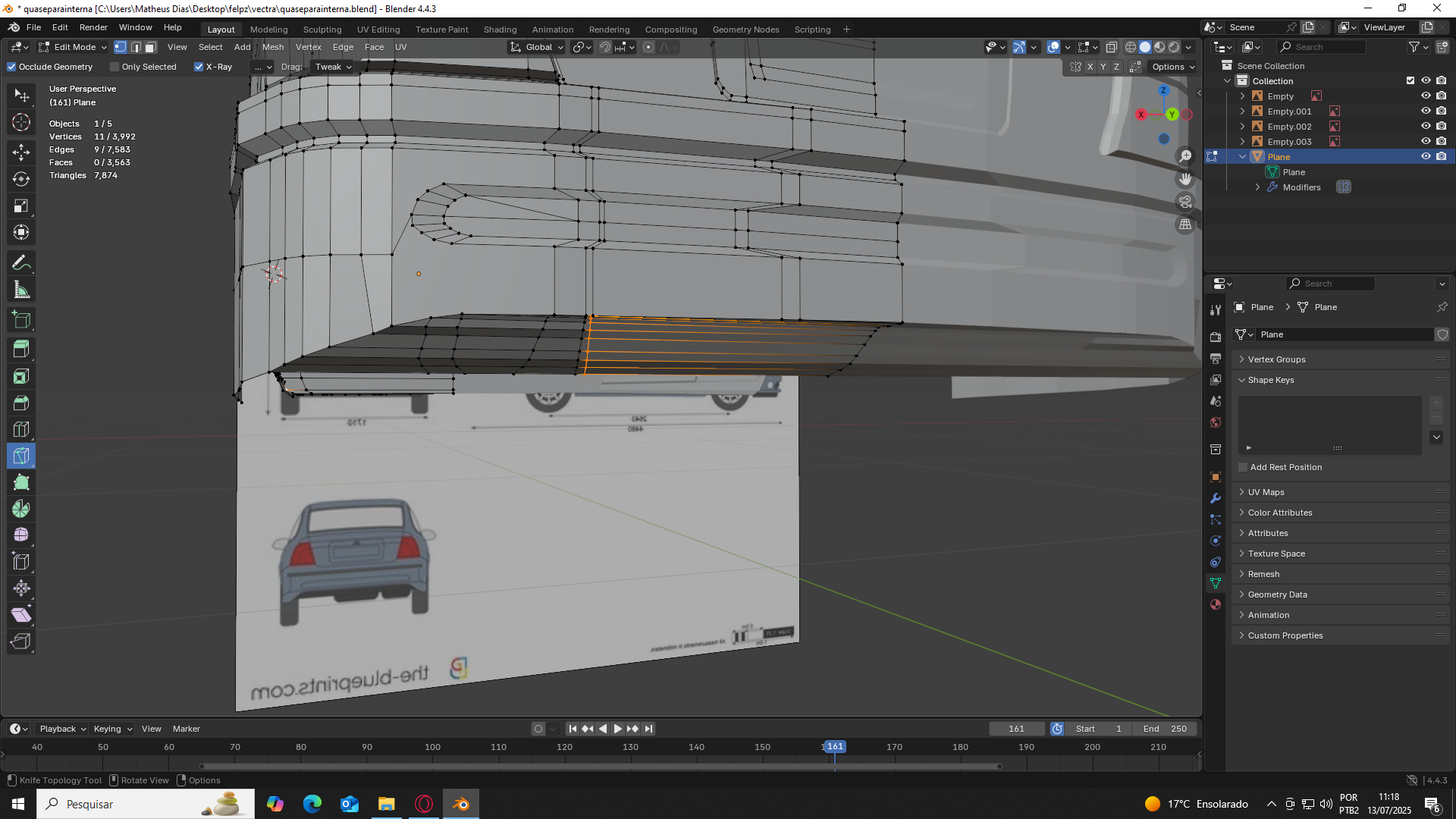Activate the Extrude Region tool
Image resolution: width=1456 pixels, height=819 pixels.
point(21,349)
